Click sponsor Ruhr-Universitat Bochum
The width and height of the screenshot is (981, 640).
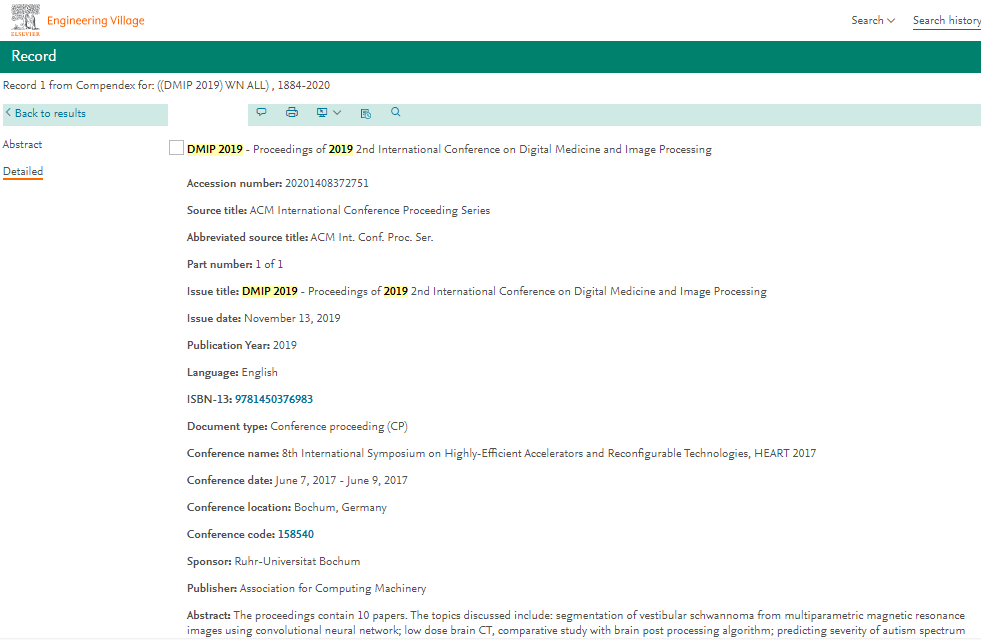(x=297, y=561)
